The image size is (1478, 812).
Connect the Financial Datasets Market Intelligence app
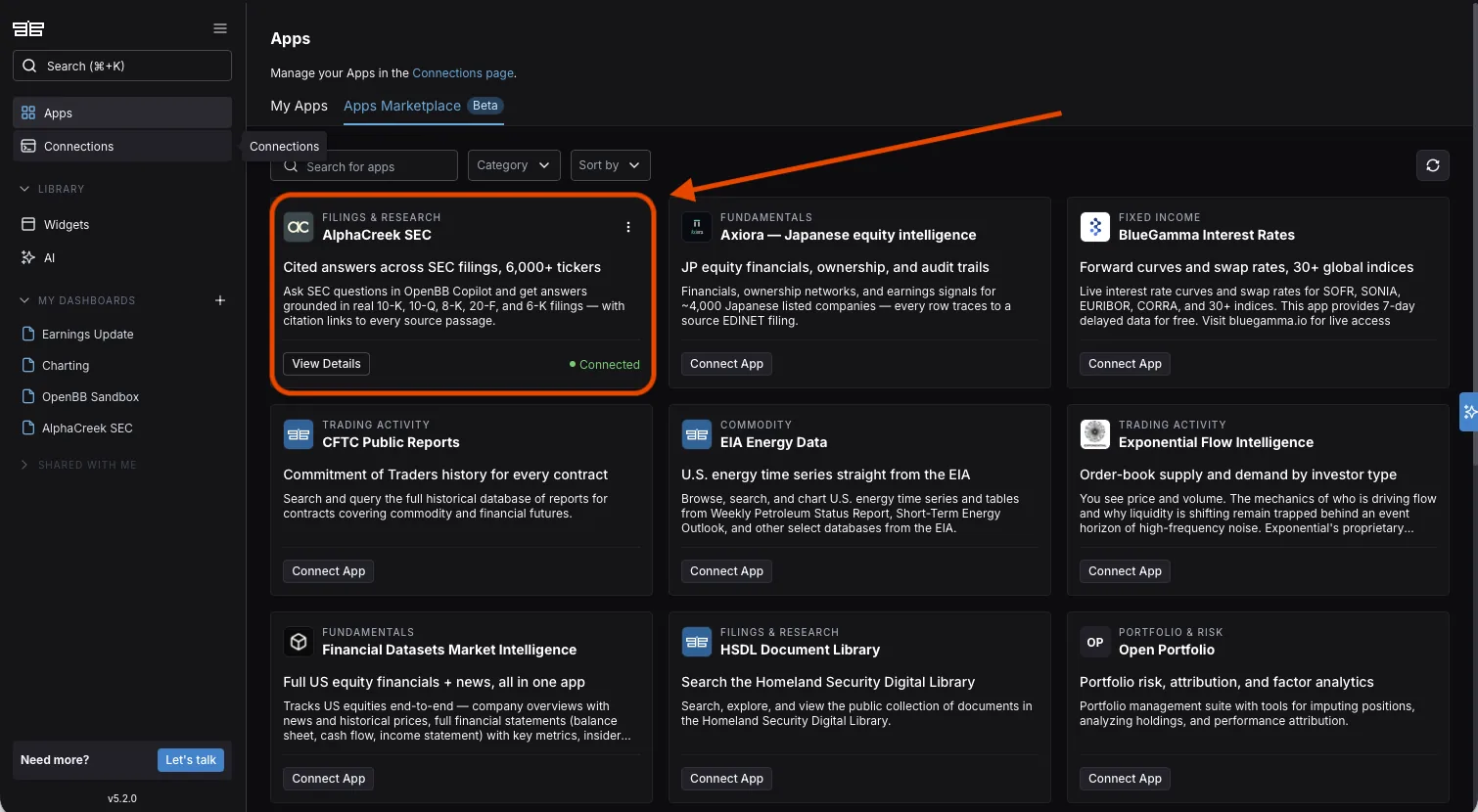328,779
